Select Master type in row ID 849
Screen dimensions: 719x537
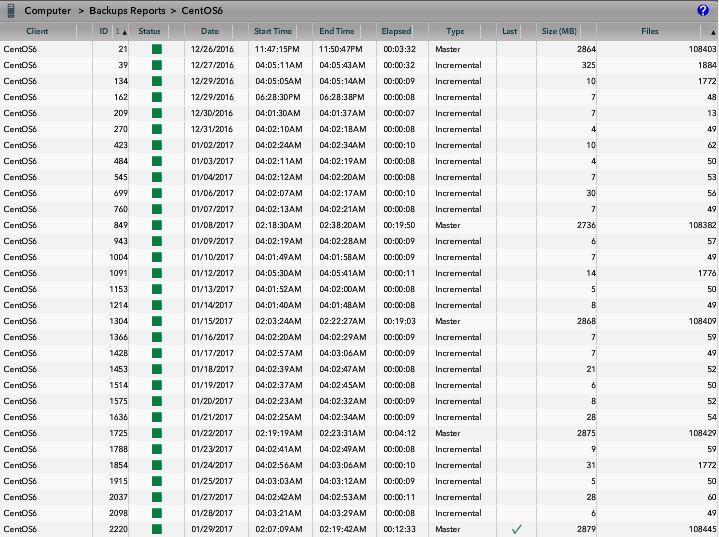pos(448,225)
